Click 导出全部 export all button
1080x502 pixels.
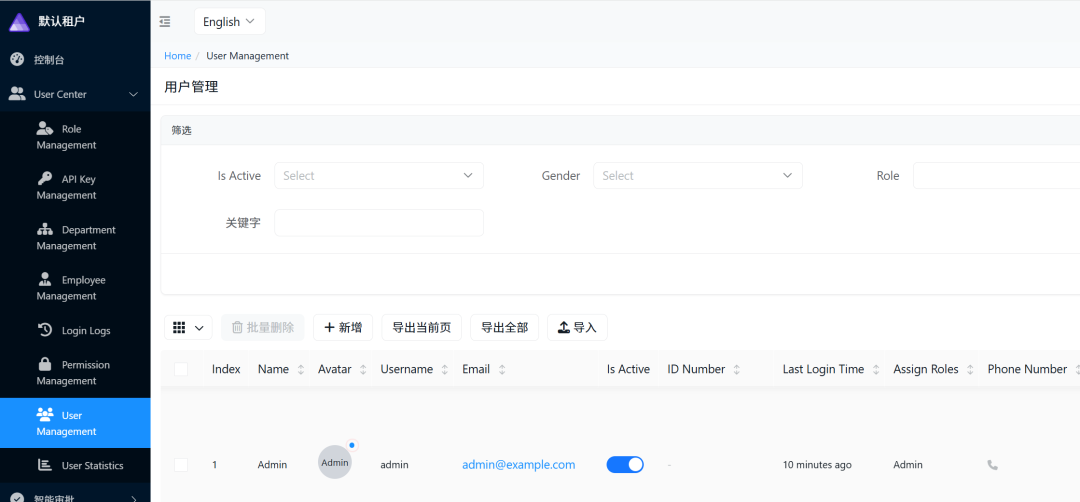click(504, 328)
